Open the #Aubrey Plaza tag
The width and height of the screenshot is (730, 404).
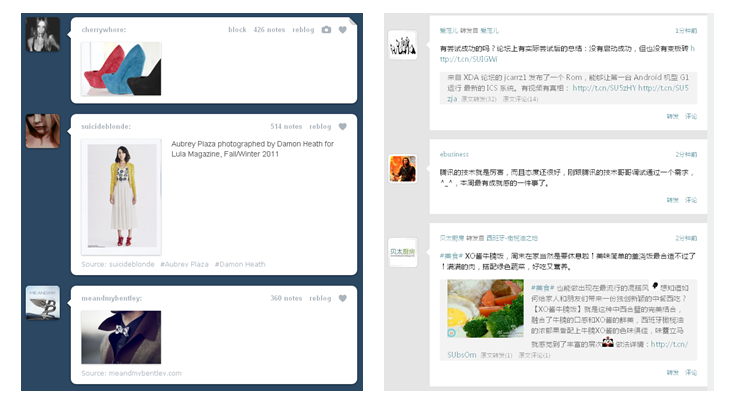(x=184, y=264)
